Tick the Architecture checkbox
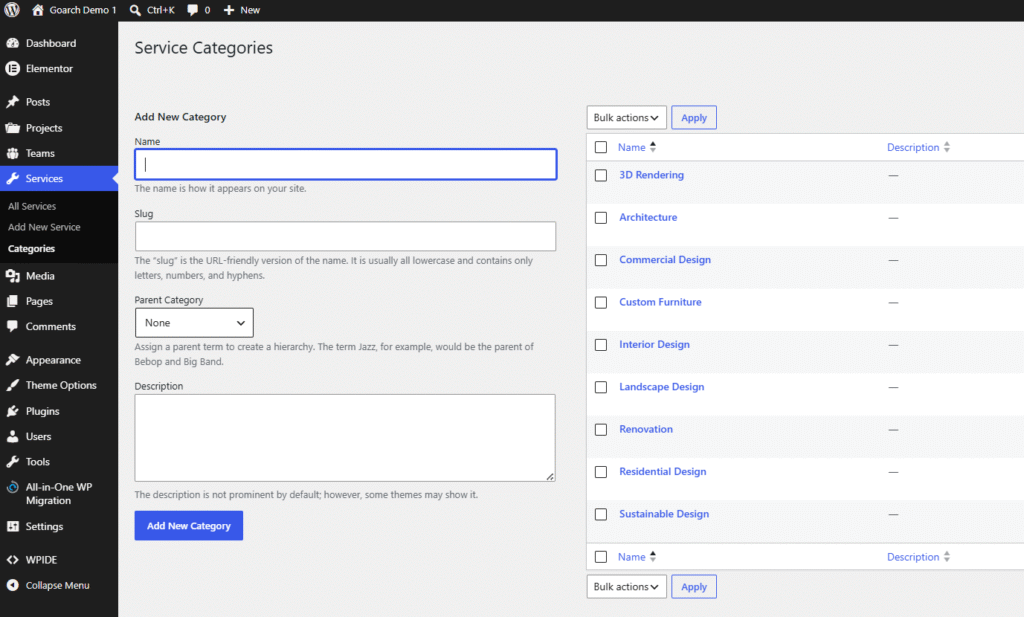The width and height of the screenshot is (1024, 617). pos(601,218)
